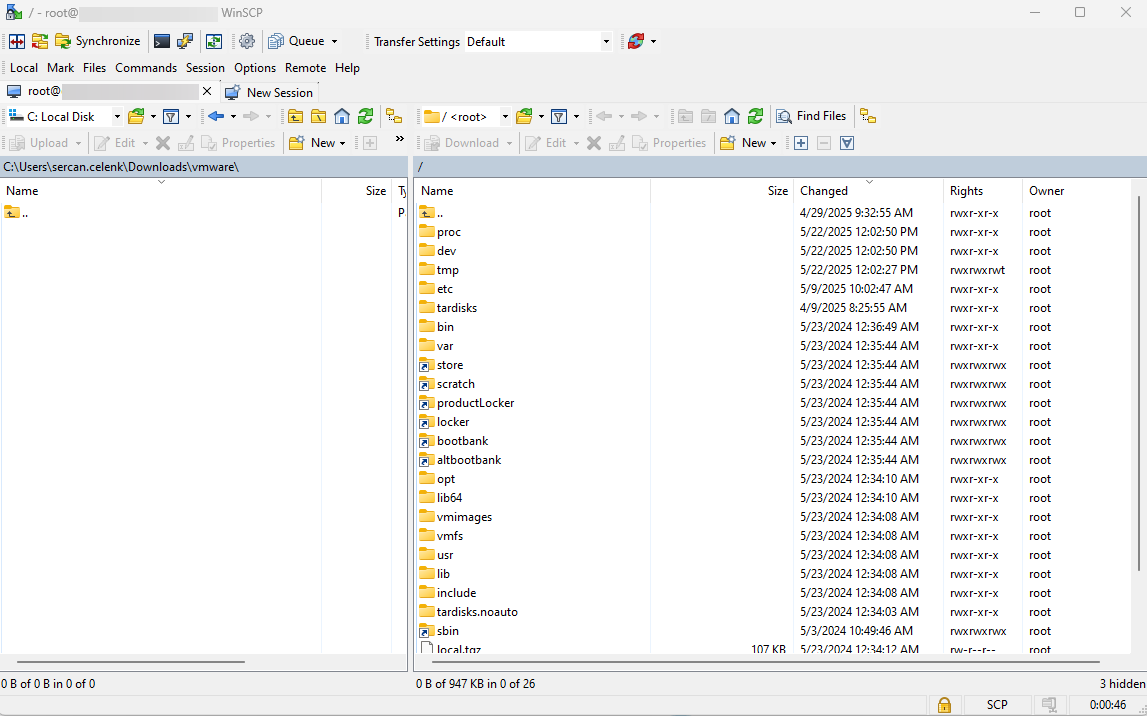
Task: Click the Preferences gear icon
Action: click(247, 41)
